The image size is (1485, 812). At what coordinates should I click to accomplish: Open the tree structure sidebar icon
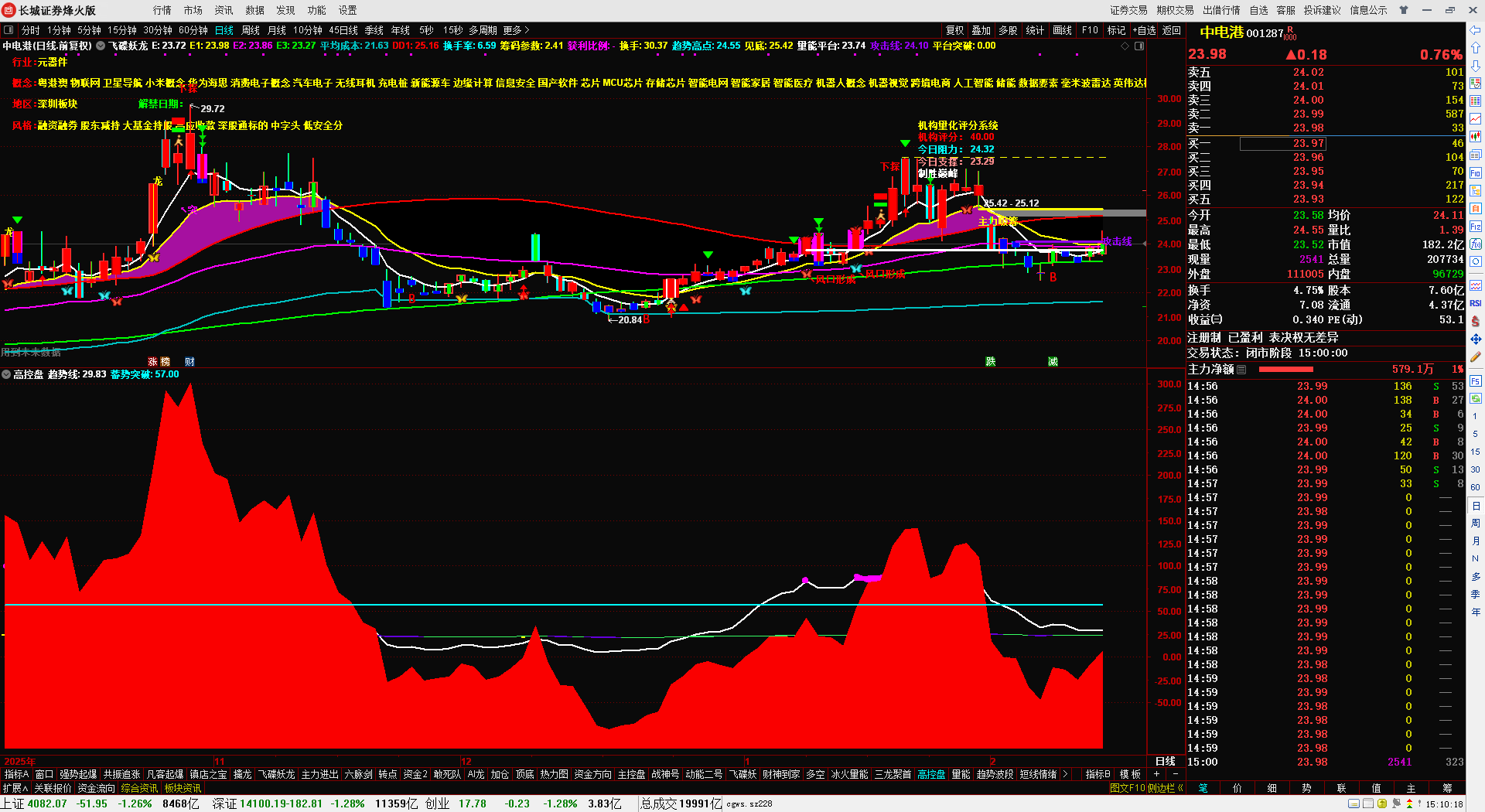(1476, 190)
